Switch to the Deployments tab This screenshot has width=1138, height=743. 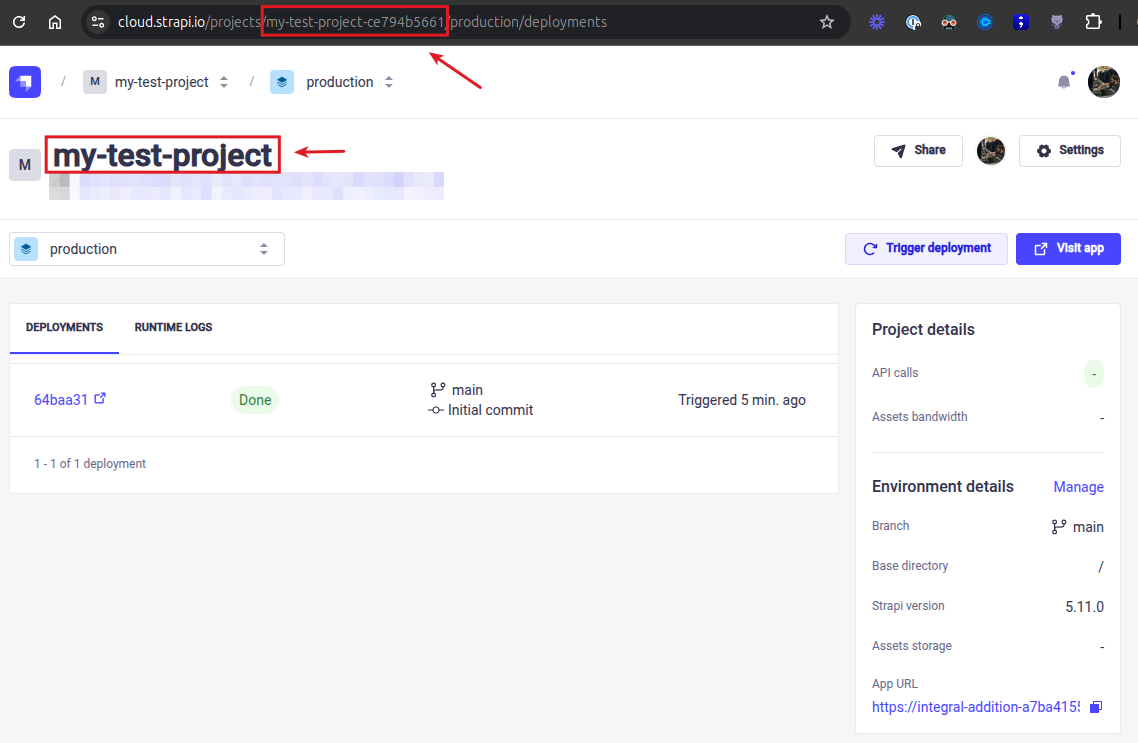pyautogui.click(x=65, y=328)
